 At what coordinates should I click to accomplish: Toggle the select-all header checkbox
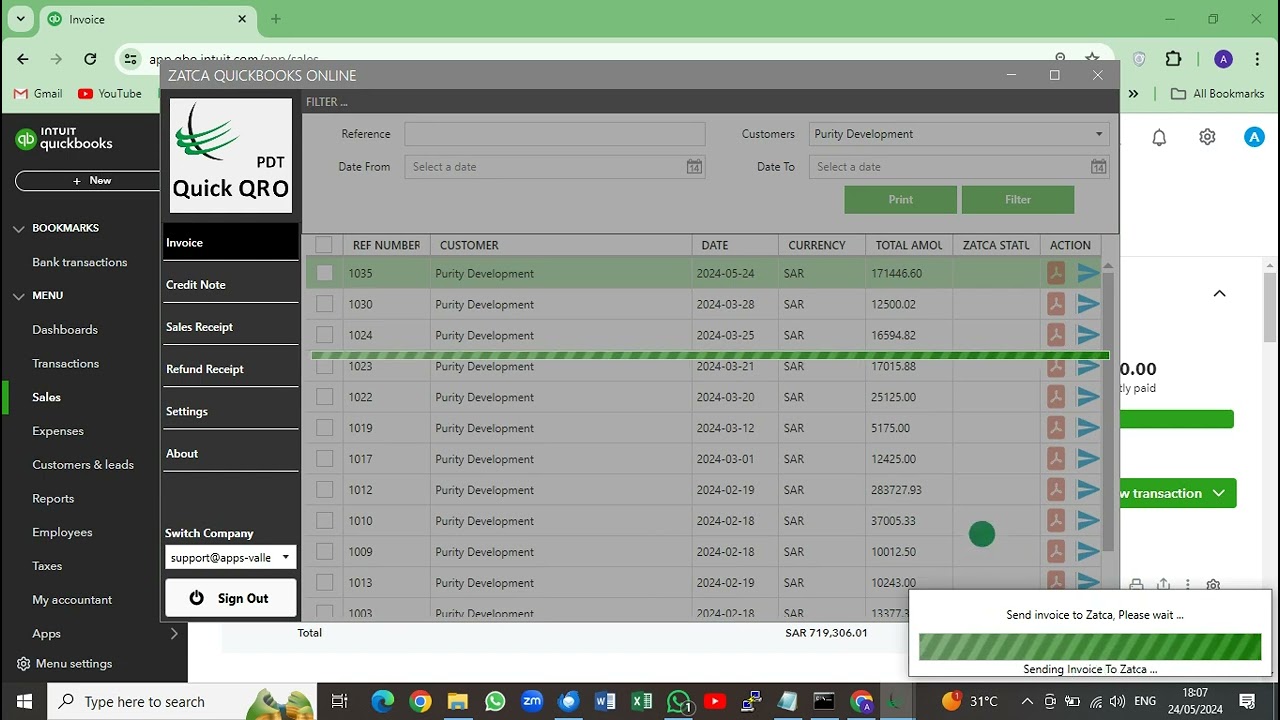pos(324,245)
